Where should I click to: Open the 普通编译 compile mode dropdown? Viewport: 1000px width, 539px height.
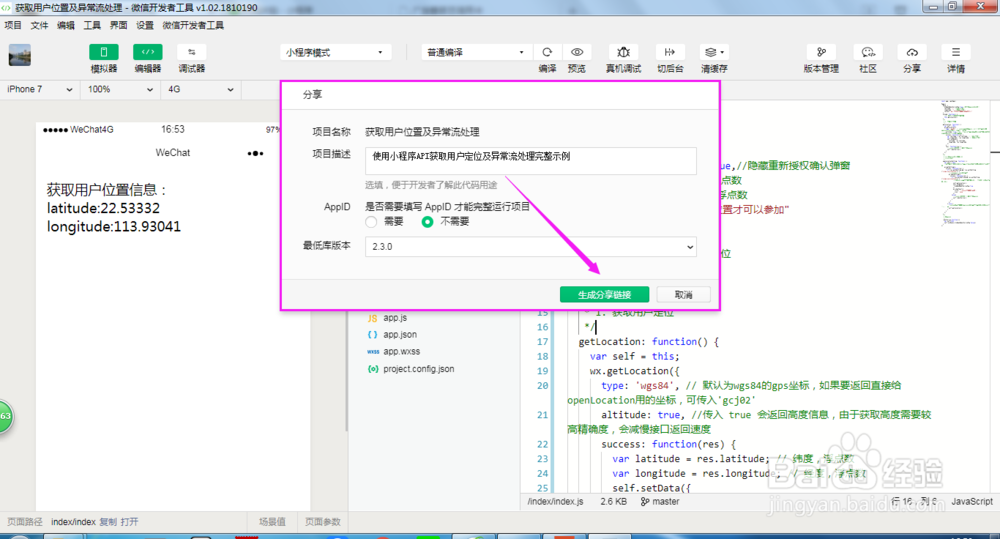[x=475, y=52]
